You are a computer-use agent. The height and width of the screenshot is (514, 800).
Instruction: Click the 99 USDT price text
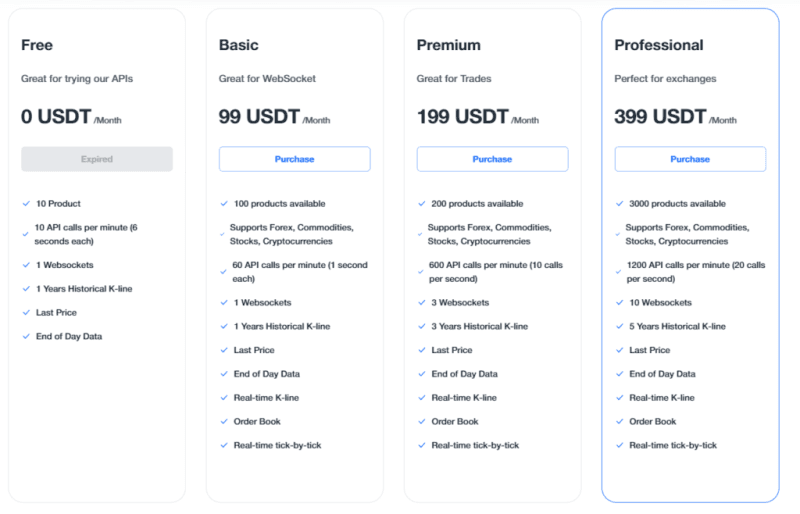coord(259,116)
